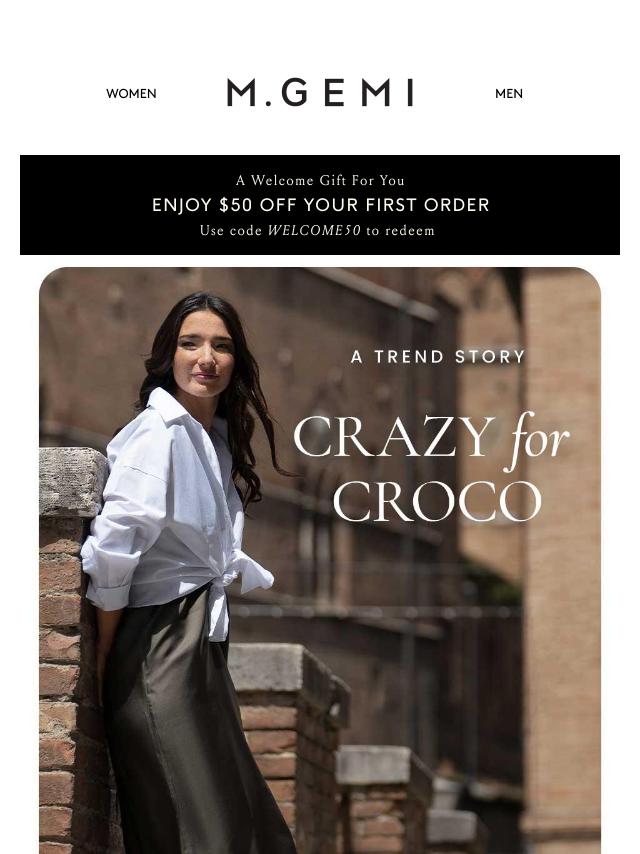The height and width of the screenshot is (854, 640).
Task: Open the WOMEN shop link
Action: pyautogui.click(x=131, y=94)
